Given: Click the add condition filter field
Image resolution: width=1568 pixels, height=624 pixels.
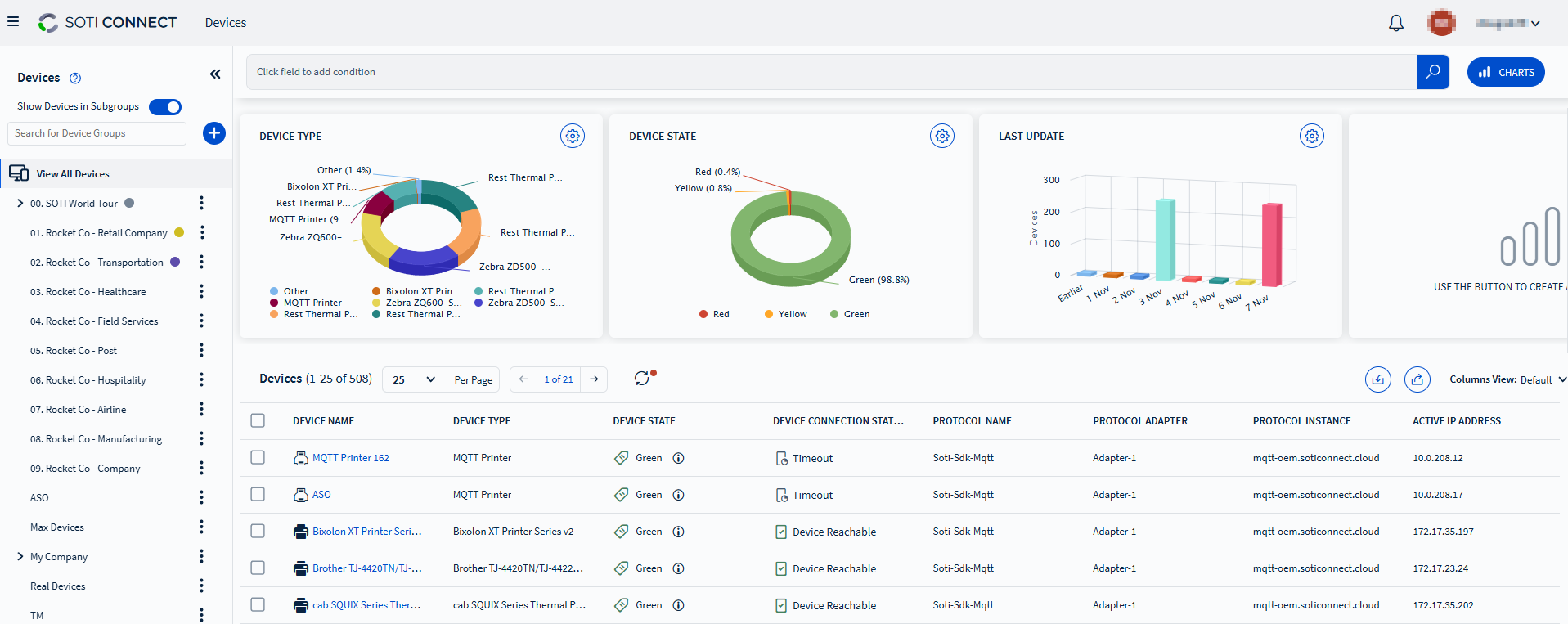Looking at the screenshot, I should (831, 72).
